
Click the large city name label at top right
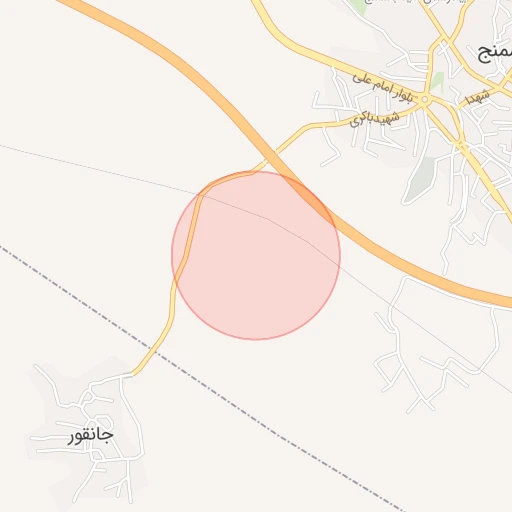tap(495, 53)
